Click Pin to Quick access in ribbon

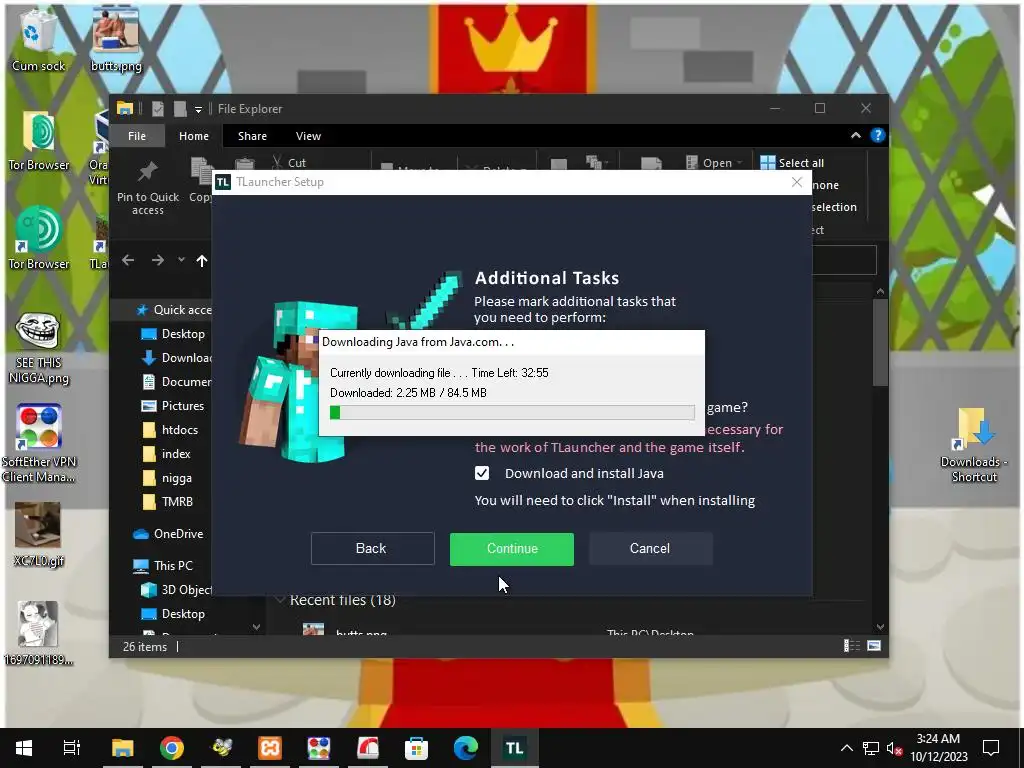tap(148, 188)
